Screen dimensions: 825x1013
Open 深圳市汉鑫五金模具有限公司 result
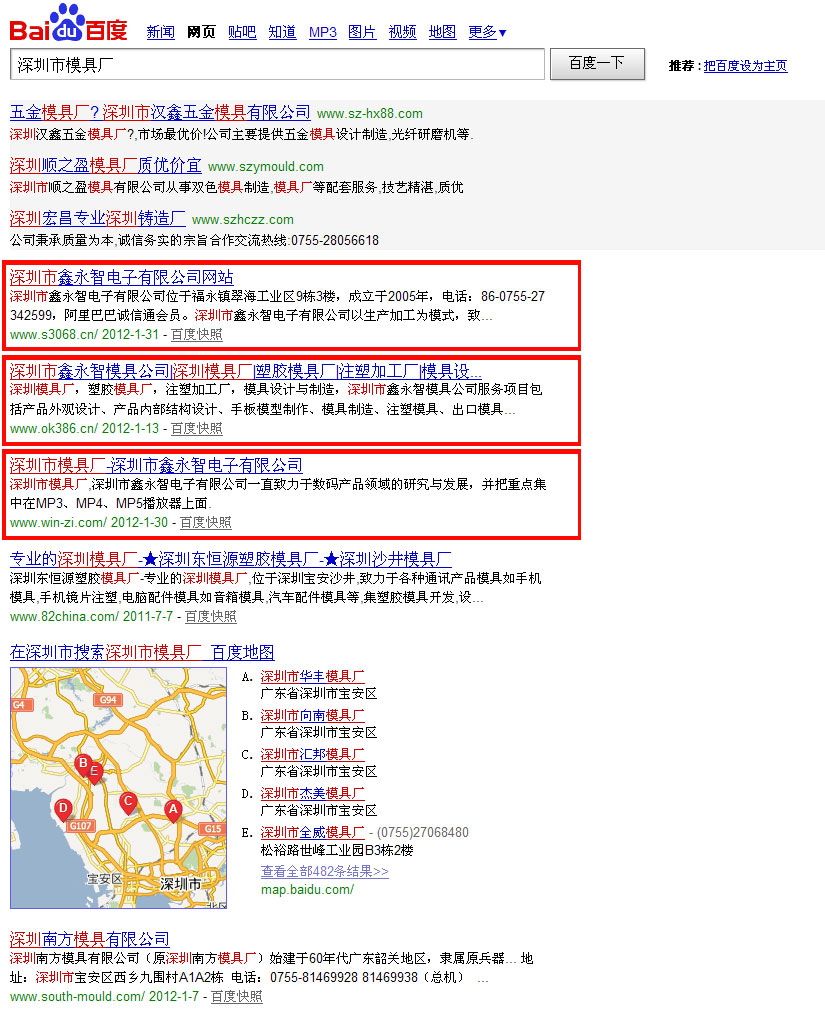160,112
